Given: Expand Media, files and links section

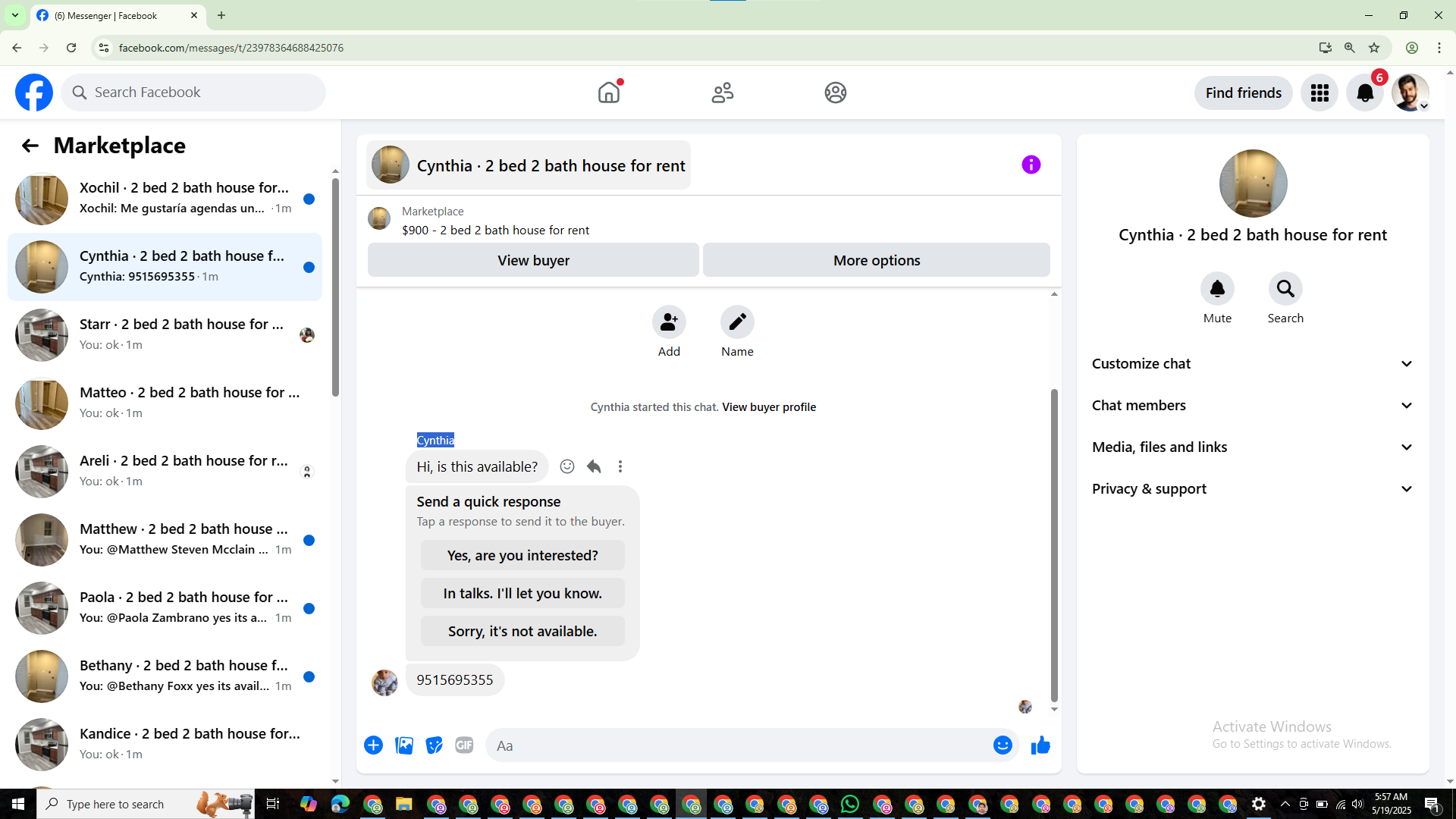Looking at the screenshot, I should point(1253,447).
